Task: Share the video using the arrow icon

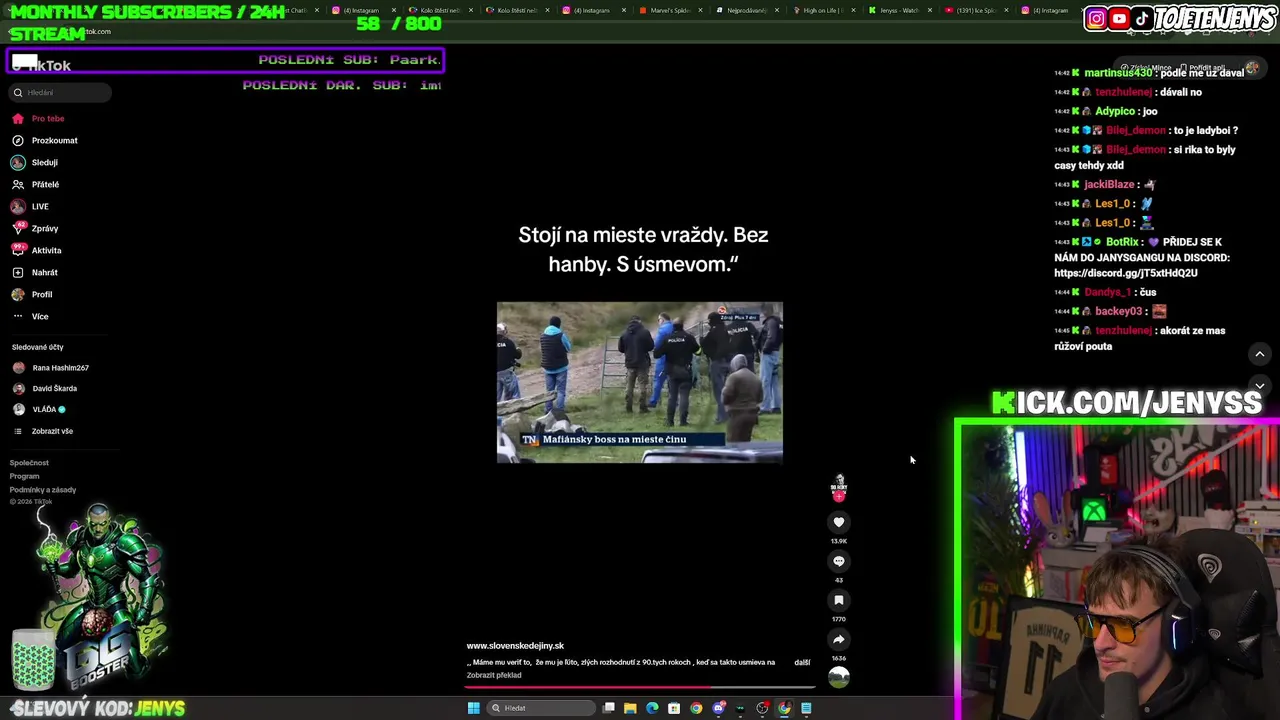Action: tap(839, 639)
